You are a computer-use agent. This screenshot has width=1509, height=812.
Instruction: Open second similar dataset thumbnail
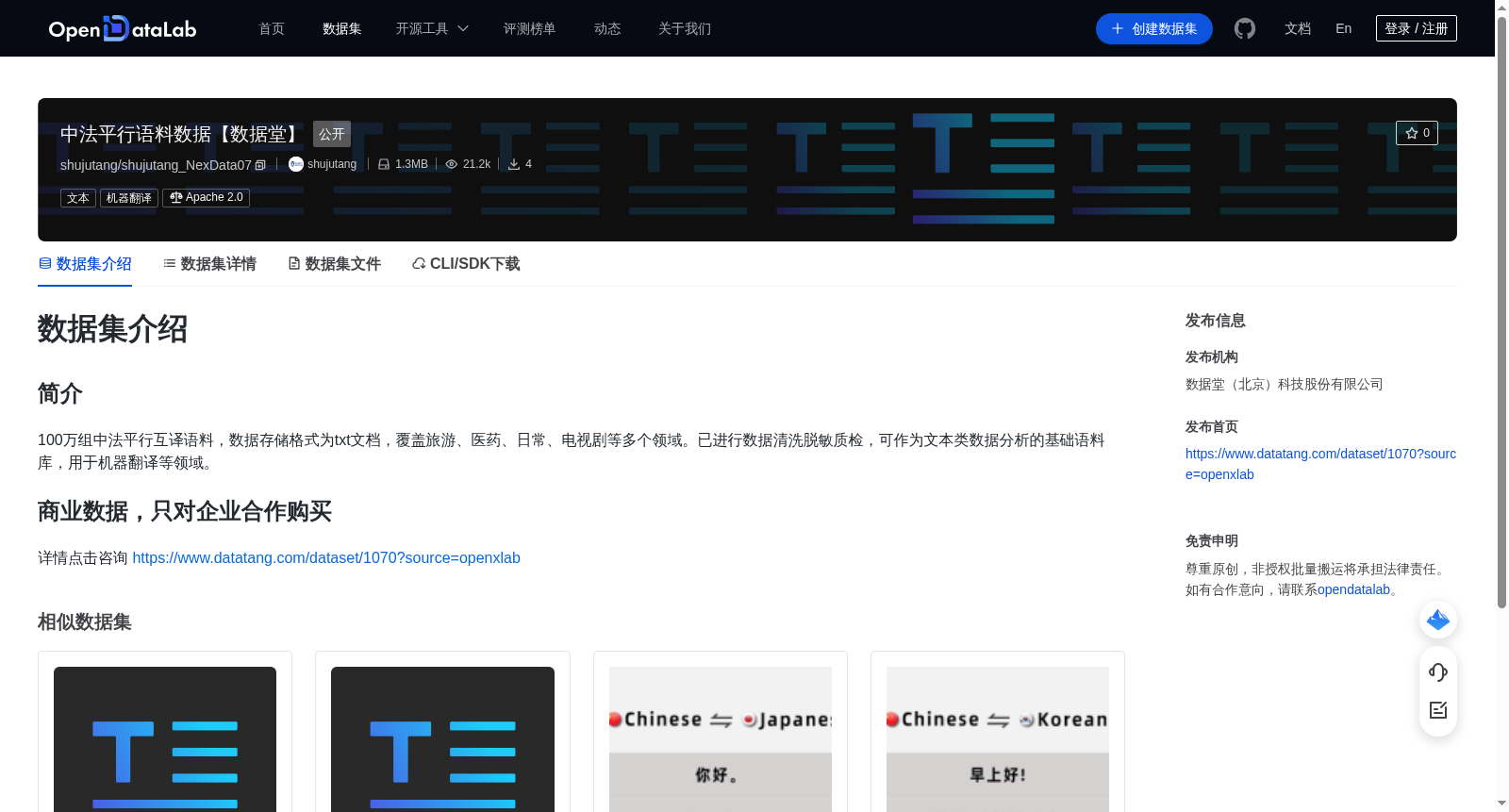tap(442, 739)
